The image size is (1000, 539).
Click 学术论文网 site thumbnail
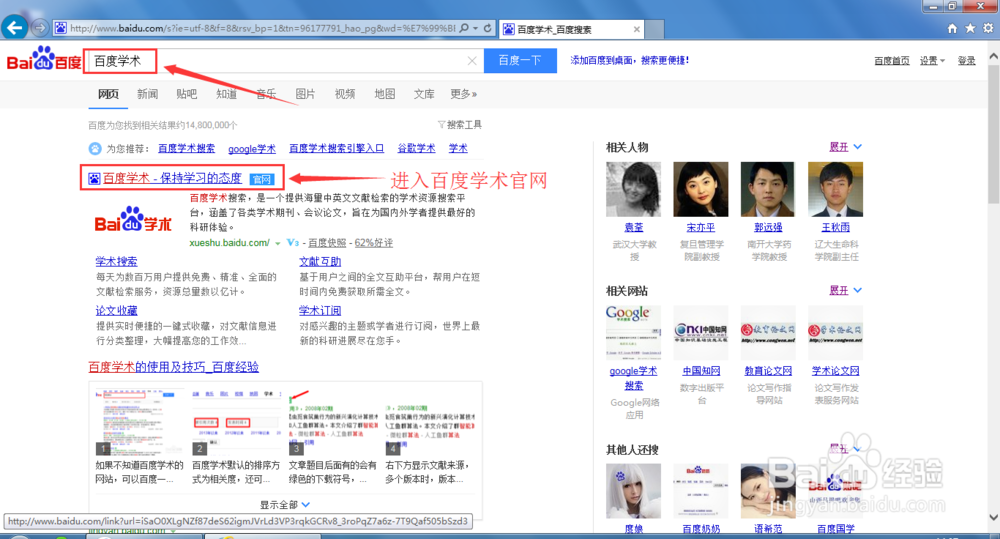pos(835,332)
